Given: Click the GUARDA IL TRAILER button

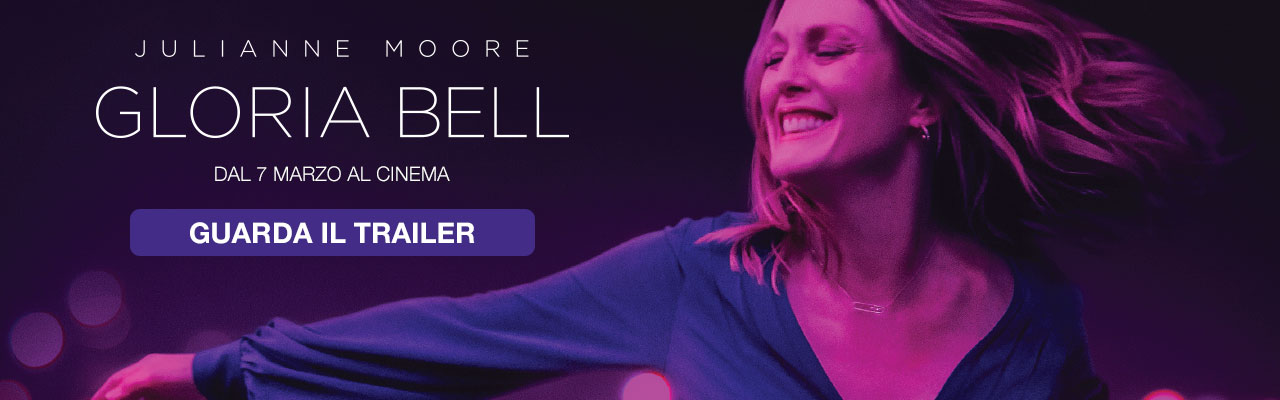Looking at the screenshot, I should coord(332,233).
